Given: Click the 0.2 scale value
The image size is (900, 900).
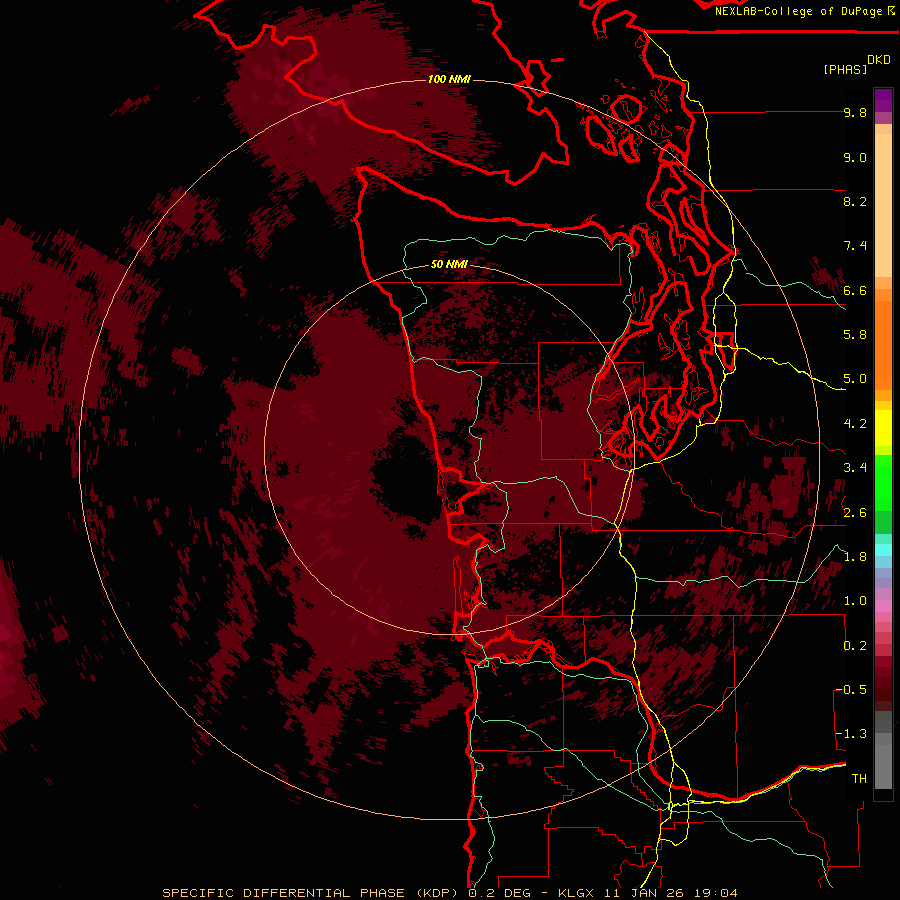Looking at the screenshot, I should (x=855, y=646).
